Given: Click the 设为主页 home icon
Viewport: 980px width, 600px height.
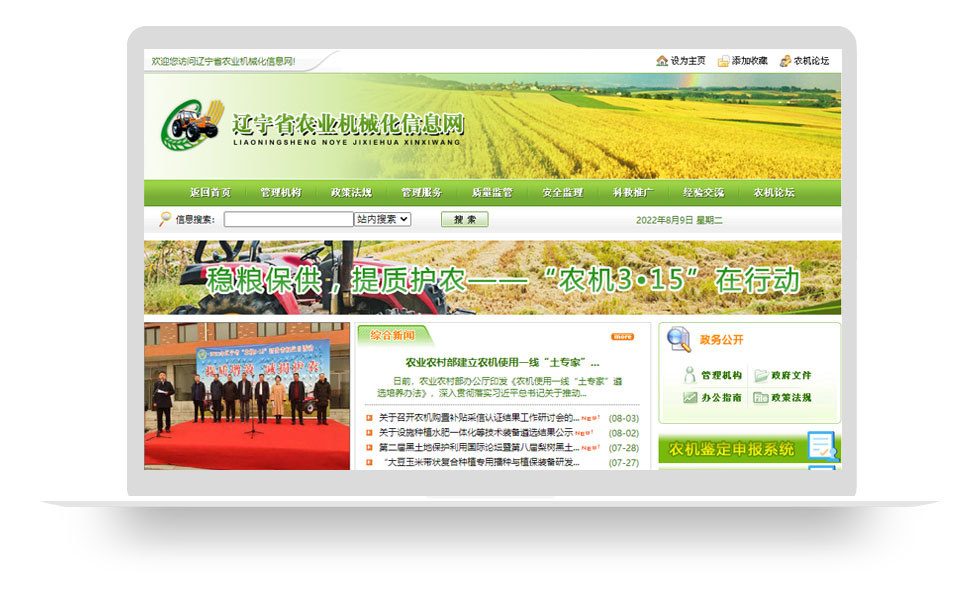Looking at the screenshot, I should pyautogui.click(x=663, y=61).
